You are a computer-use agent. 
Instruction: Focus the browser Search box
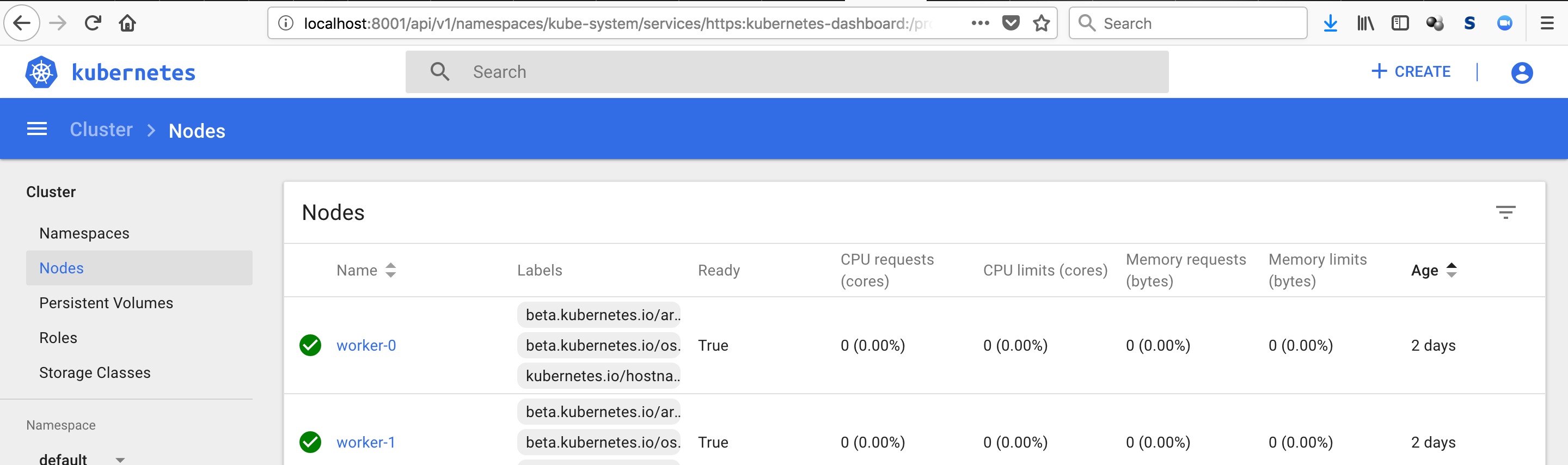(1187, 23)
